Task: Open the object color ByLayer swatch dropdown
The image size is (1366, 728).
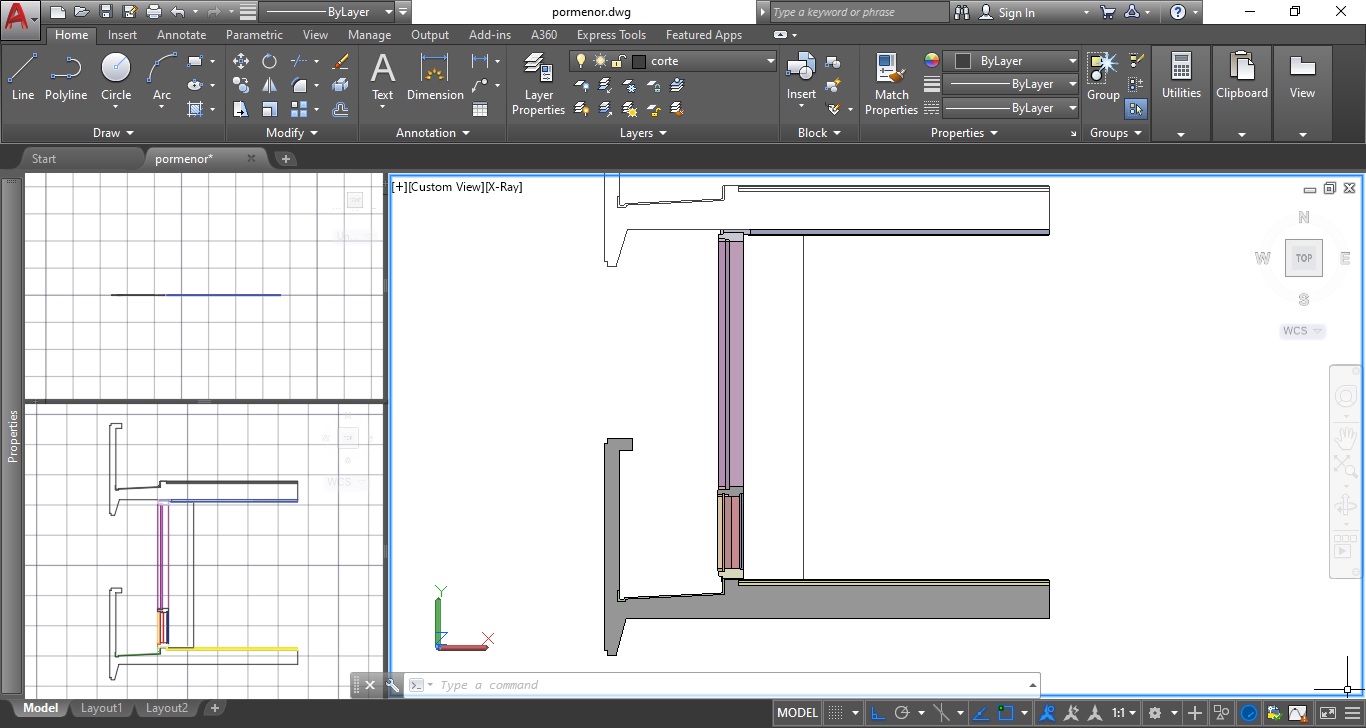Action: pyautogui.click(x=1012, y=61)
